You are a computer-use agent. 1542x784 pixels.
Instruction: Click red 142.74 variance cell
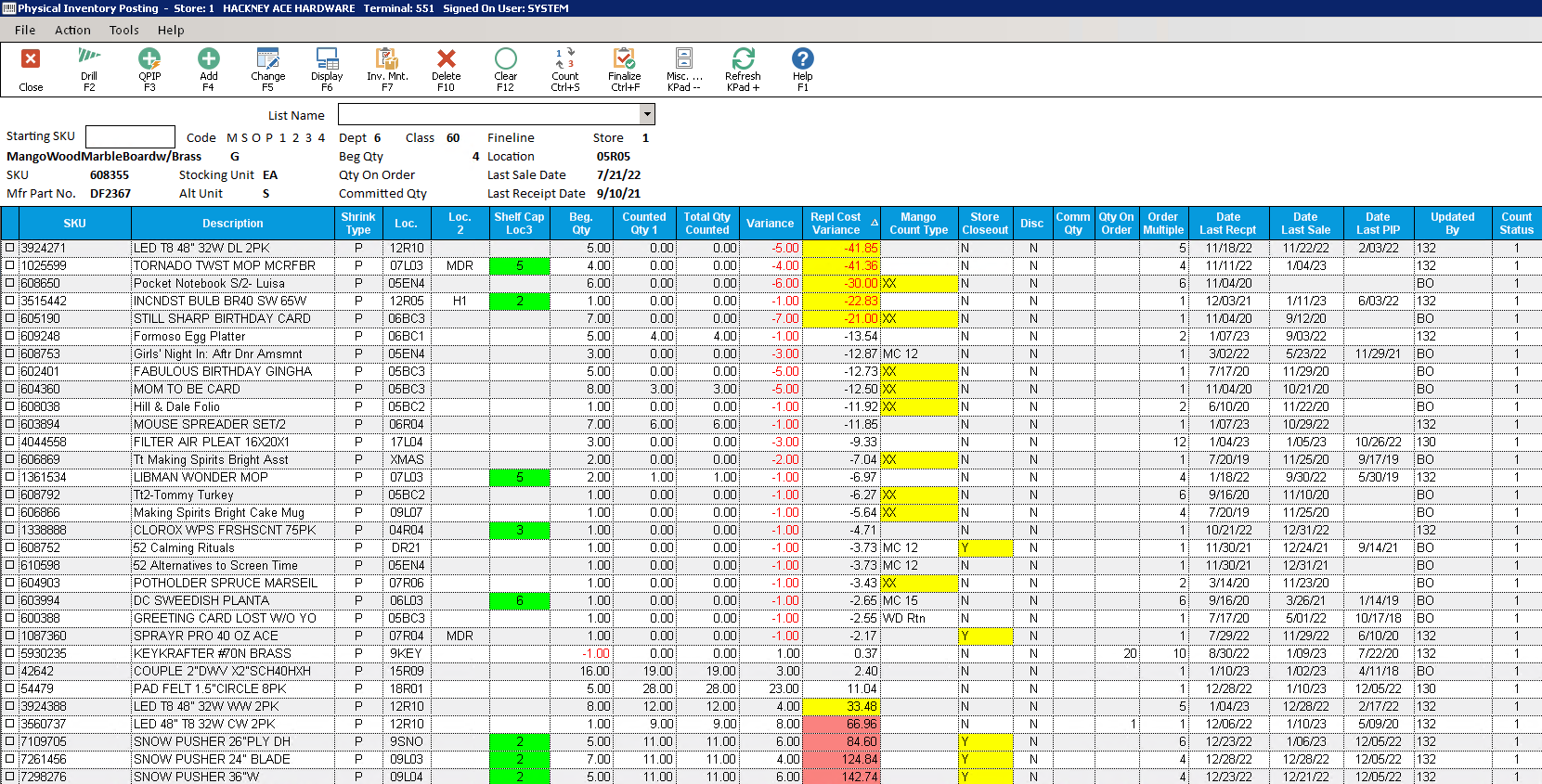[842, 777]
